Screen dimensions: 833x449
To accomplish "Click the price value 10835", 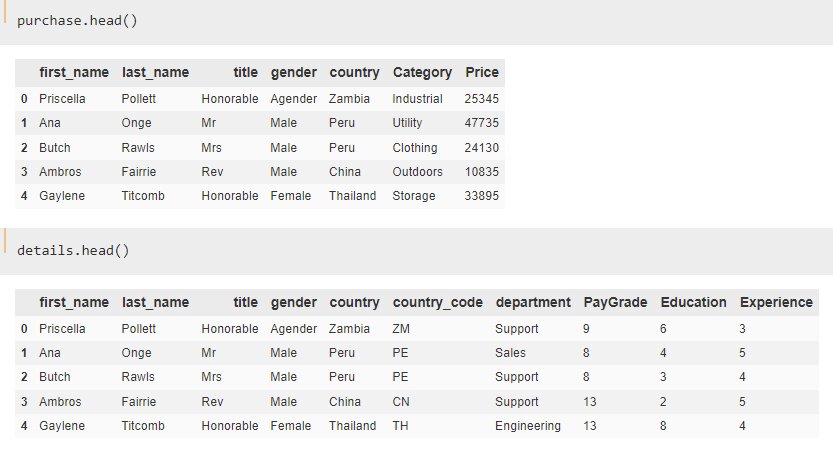I will [482, 172].
